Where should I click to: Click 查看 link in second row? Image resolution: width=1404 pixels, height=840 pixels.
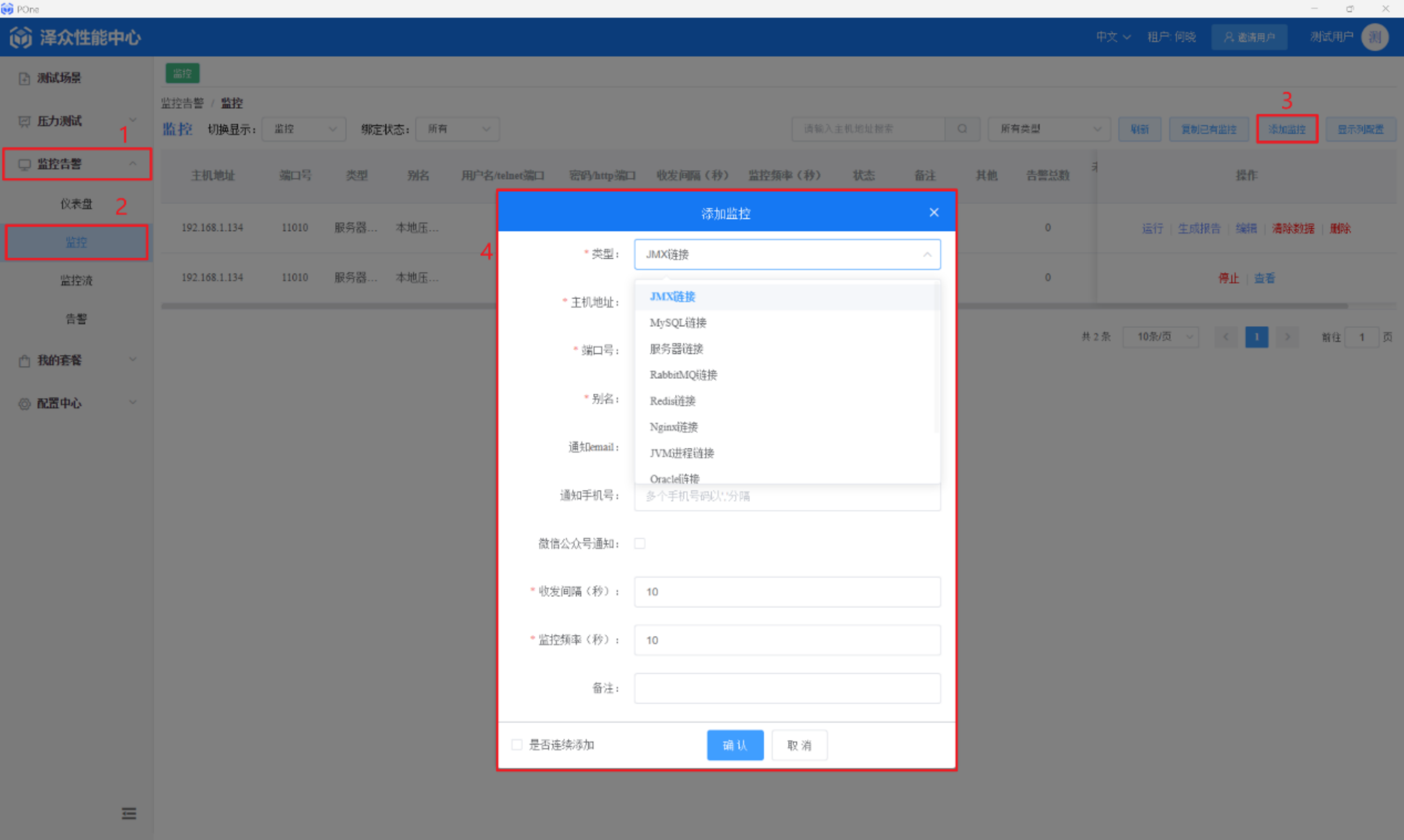coord(1264,278)
